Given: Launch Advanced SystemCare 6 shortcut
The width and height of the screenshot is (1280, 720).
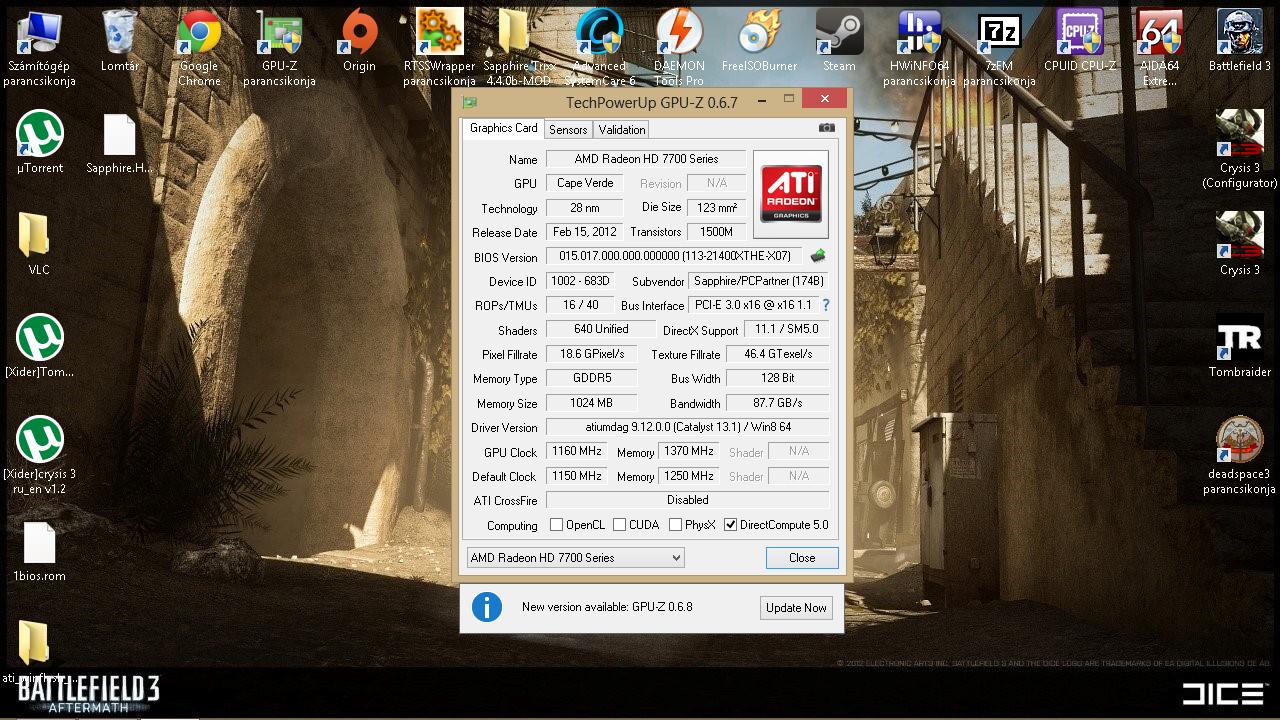Looking at the screenshot, I should (599, 47).
